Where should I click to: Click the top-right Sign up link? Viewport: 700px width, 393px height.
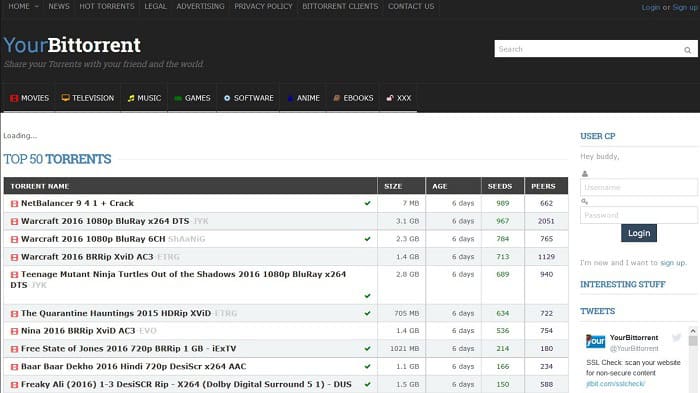685,7
